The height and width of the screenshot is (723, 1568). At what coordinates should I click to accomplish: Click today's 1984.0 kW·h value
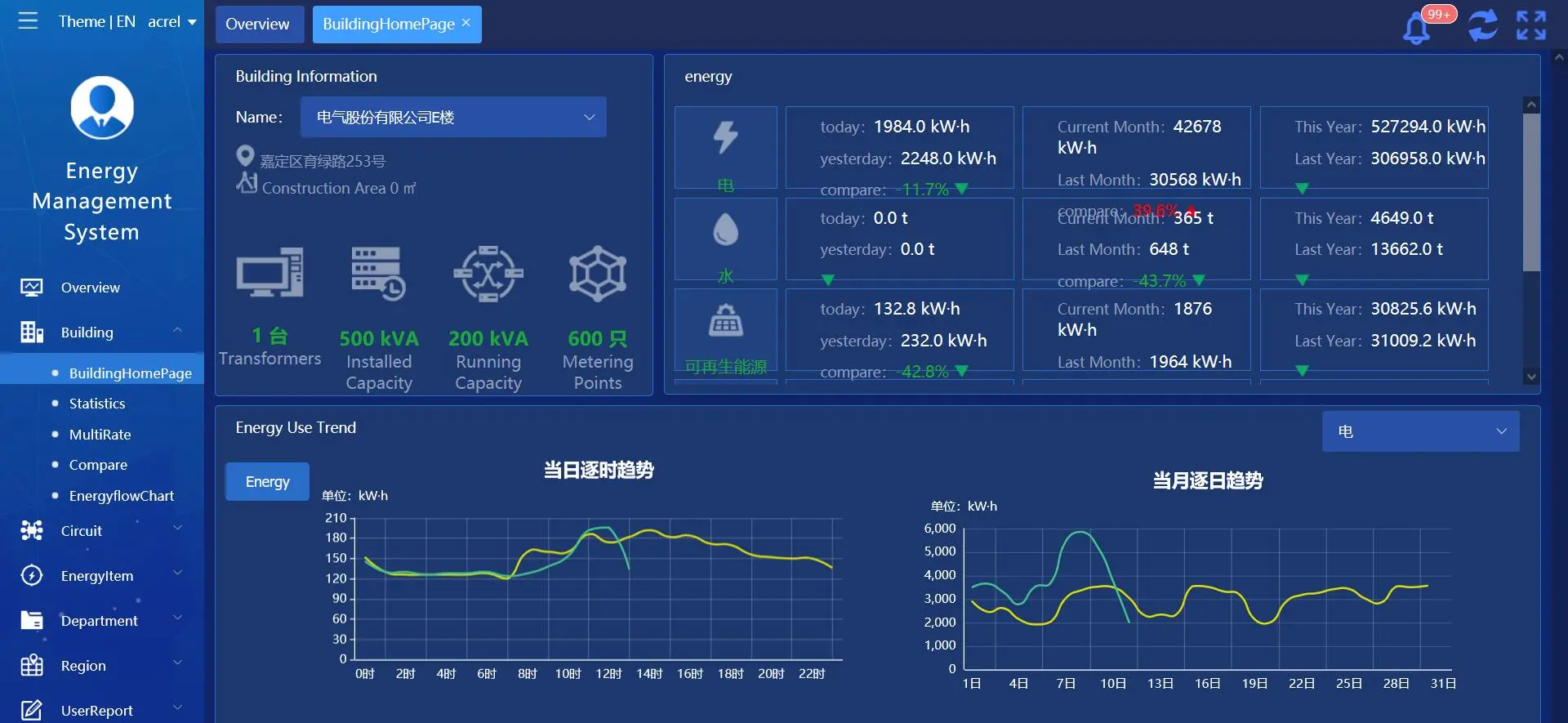[x=922, y=127]
